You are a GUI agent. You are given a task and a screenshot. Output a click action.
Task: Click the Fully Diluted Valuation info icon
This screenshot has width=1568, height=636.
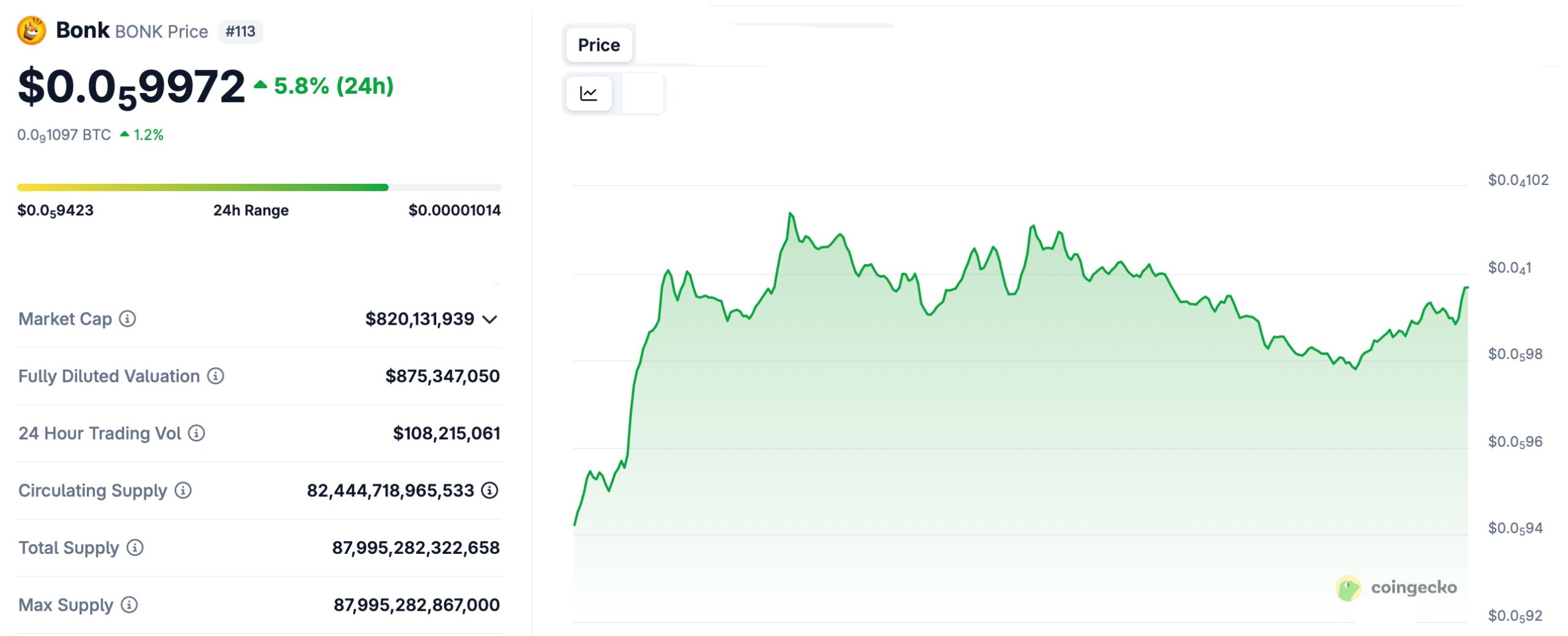pos(215,376)
